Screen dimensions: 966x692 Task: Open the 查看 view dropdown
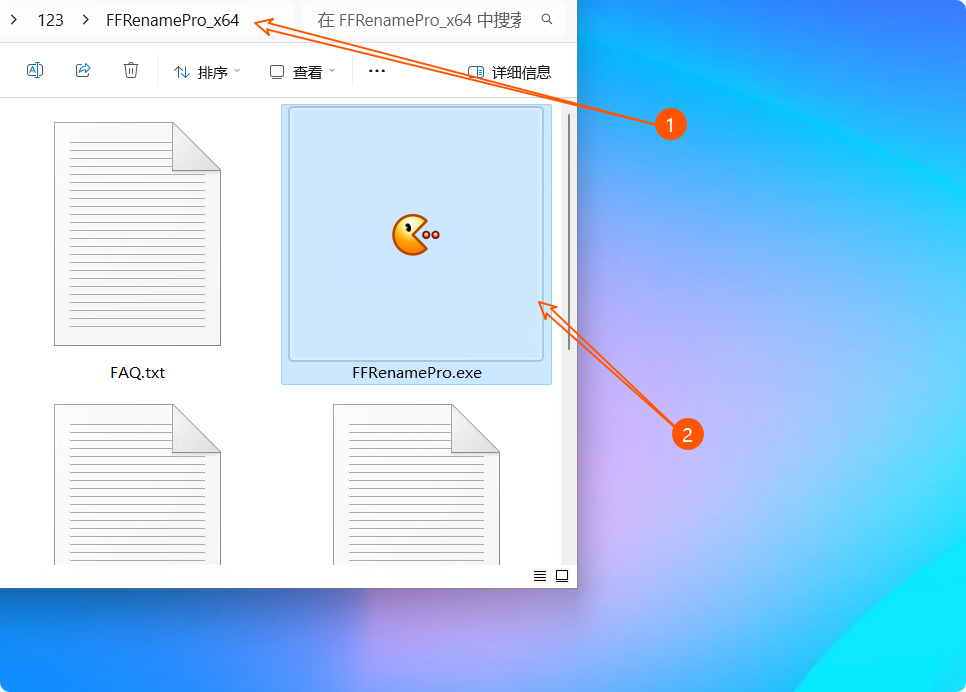[302, 72]
